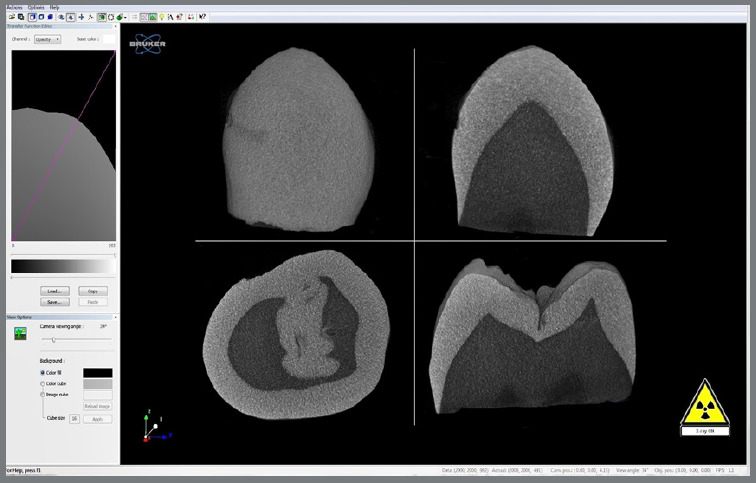Viewport: 756px width, 483px height.
Task: Click the Base color swatch
Action: (109, 39)
